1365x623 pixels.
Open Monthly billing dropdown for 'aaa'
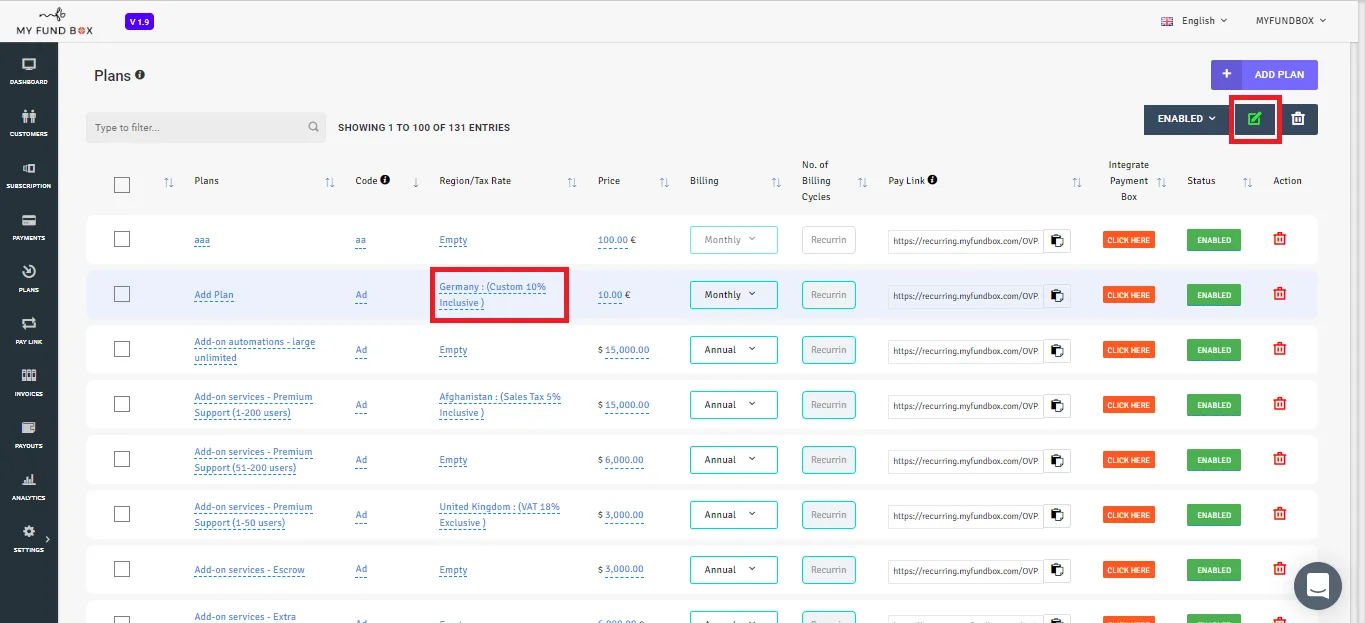pos(734,240)
